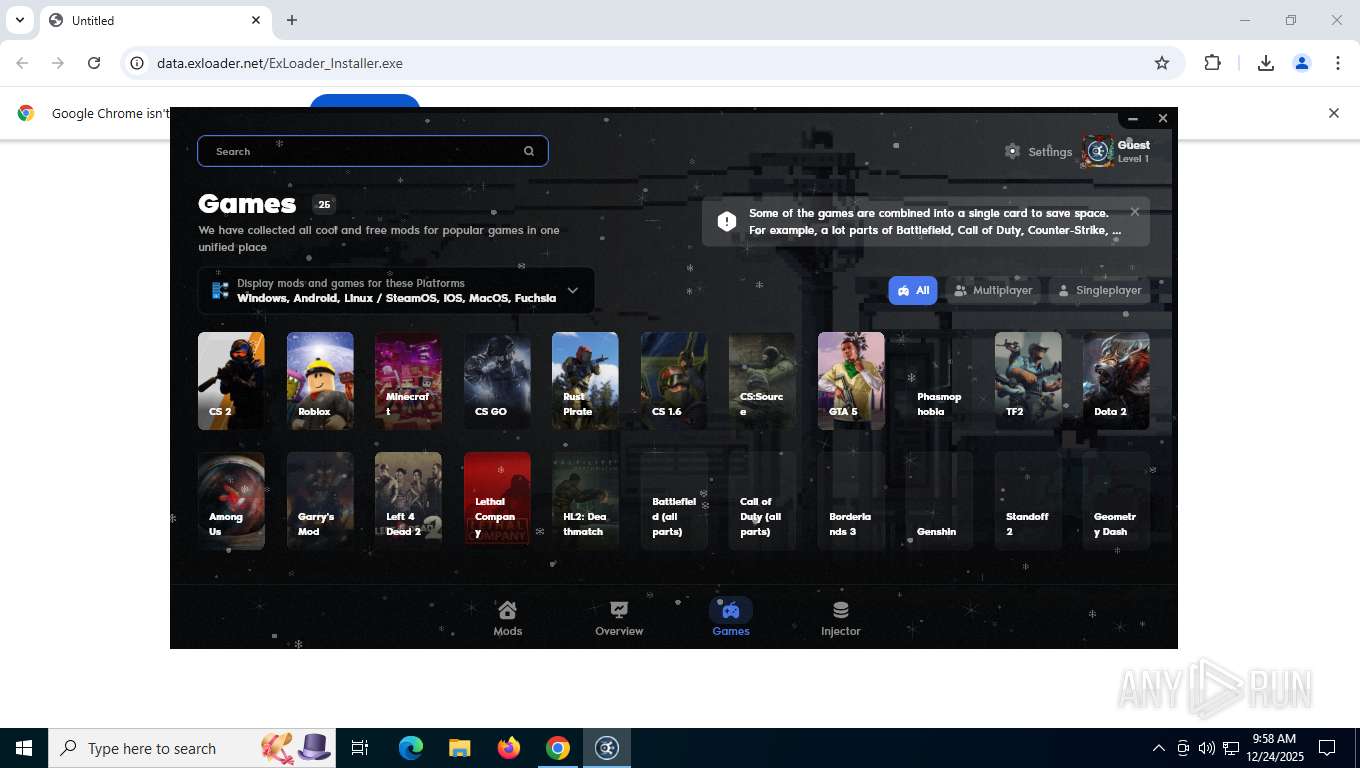
Task: Open the Overview tab in bottom navigation
Action: [x=619, y=618]
